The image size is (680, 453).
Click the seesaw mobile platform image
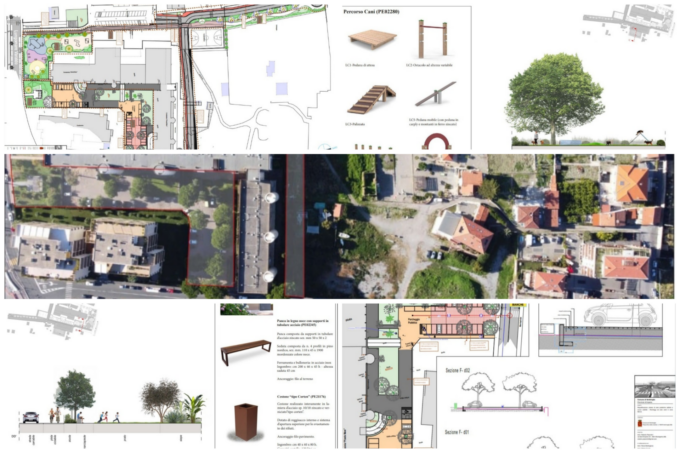435,94
